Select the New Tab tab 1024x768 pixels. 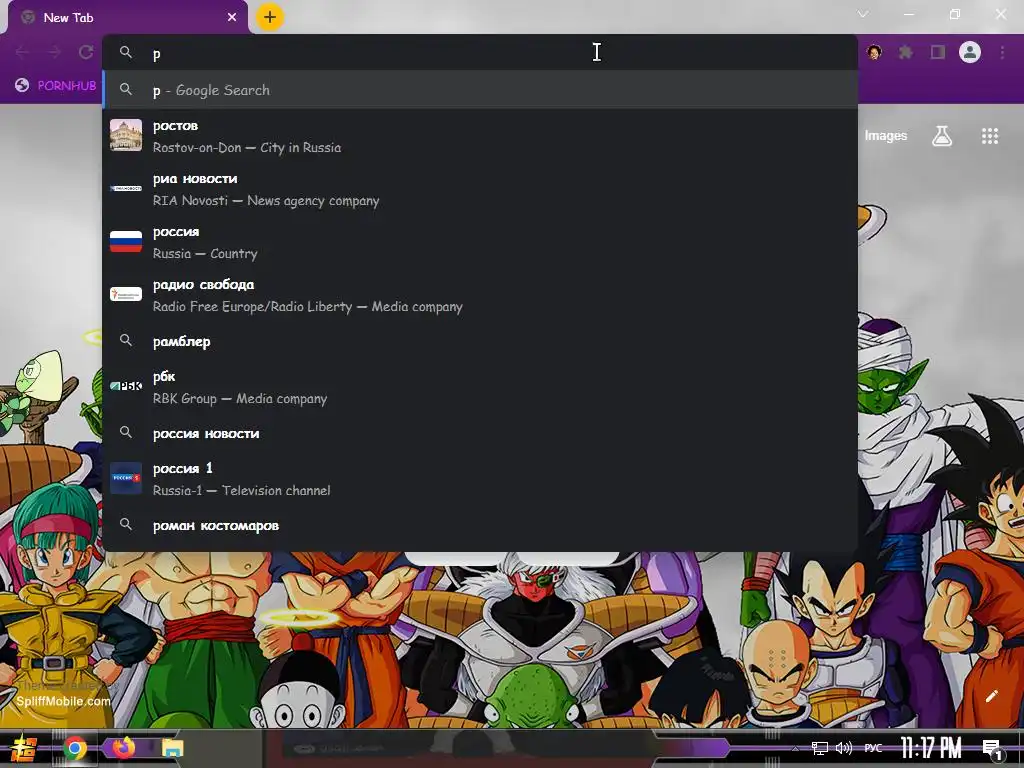click(x=128, y=18)
